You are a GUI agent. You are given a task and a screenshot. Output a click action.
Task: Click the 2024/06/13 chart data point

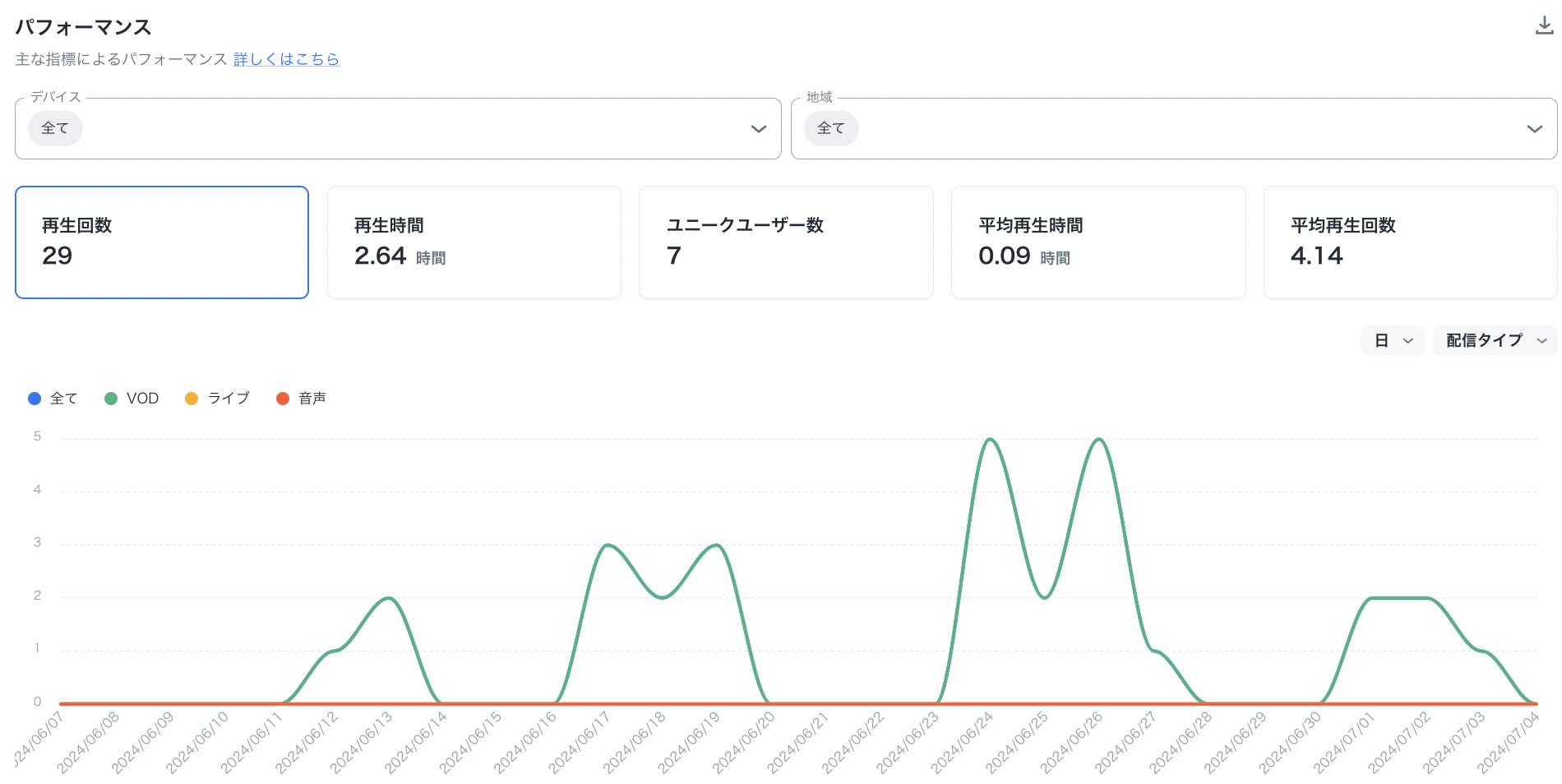click(388, 598)
